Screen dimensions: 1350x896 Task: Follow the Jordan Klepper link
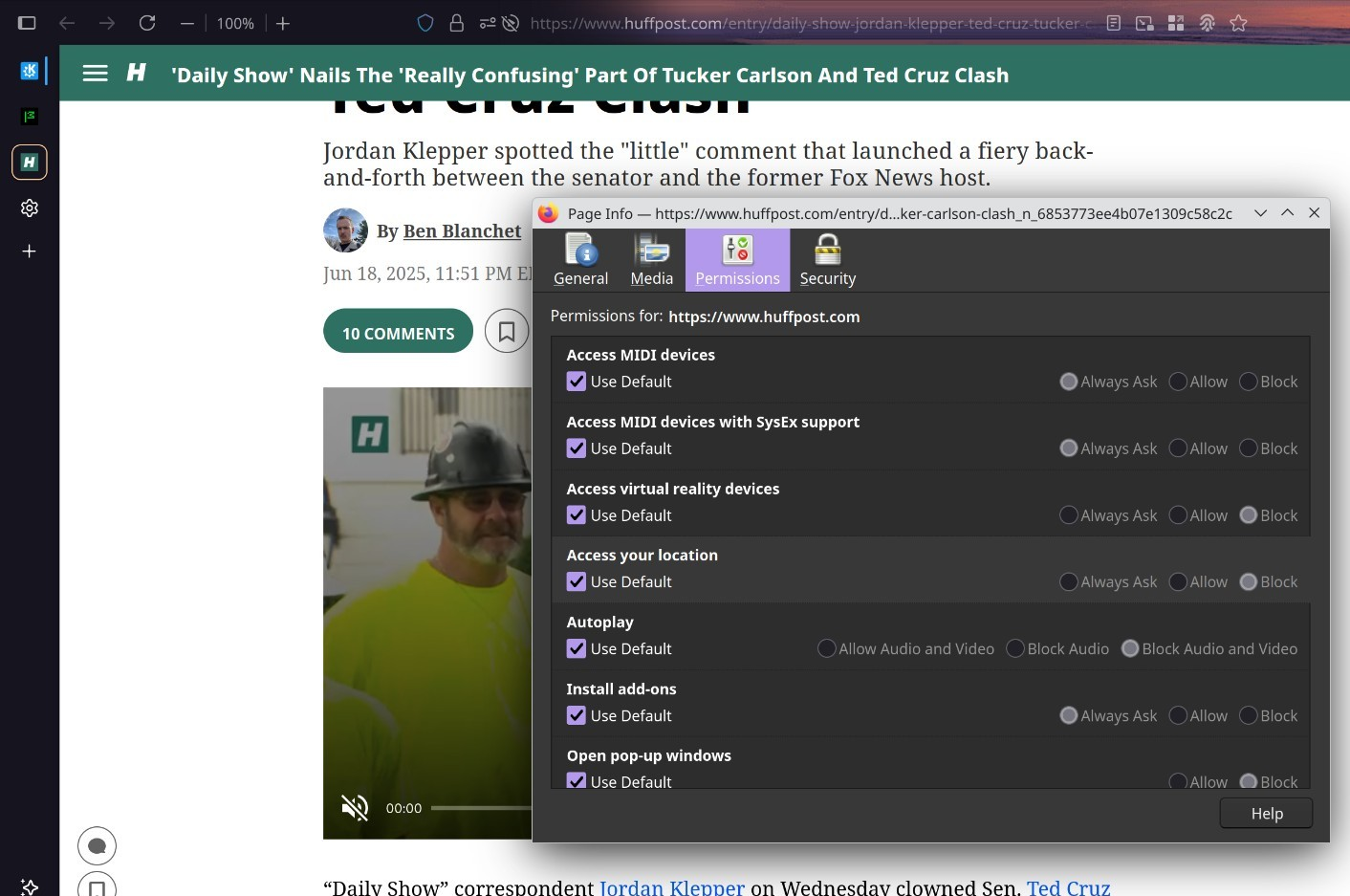click(x=672, y=887)
